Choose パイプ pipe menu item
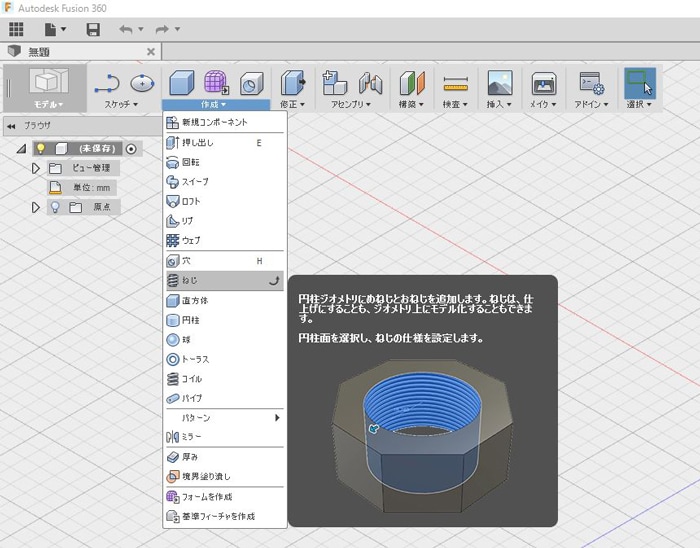 click(225, 398)
